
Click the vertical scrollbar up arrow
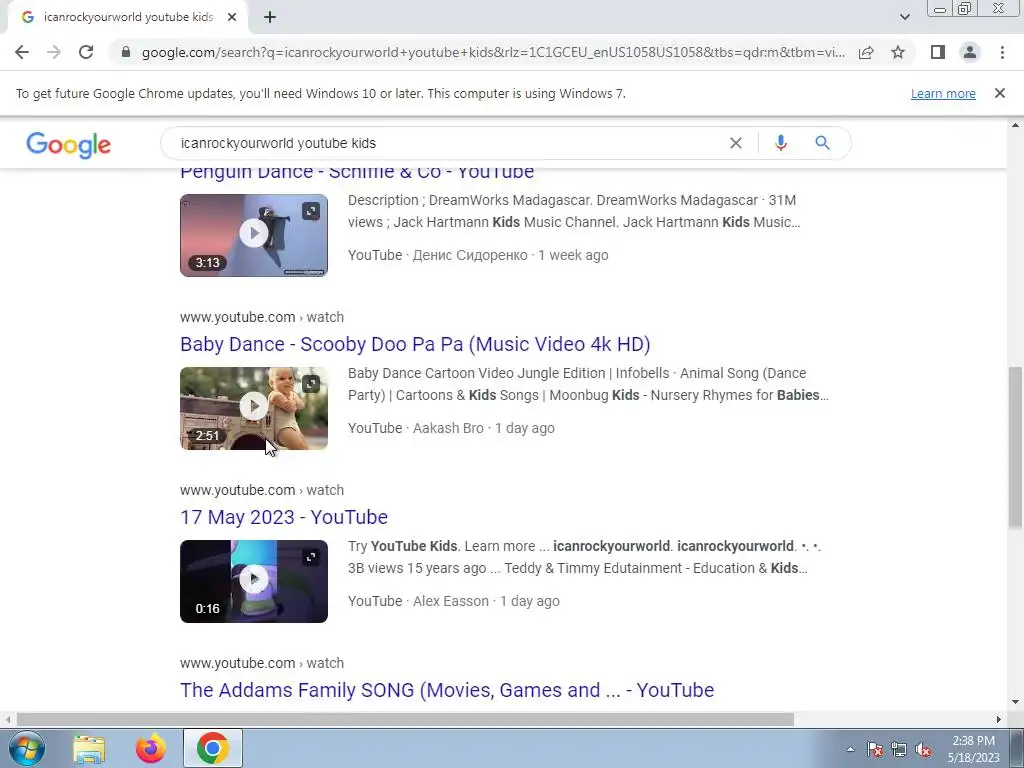click(1015, 125)
